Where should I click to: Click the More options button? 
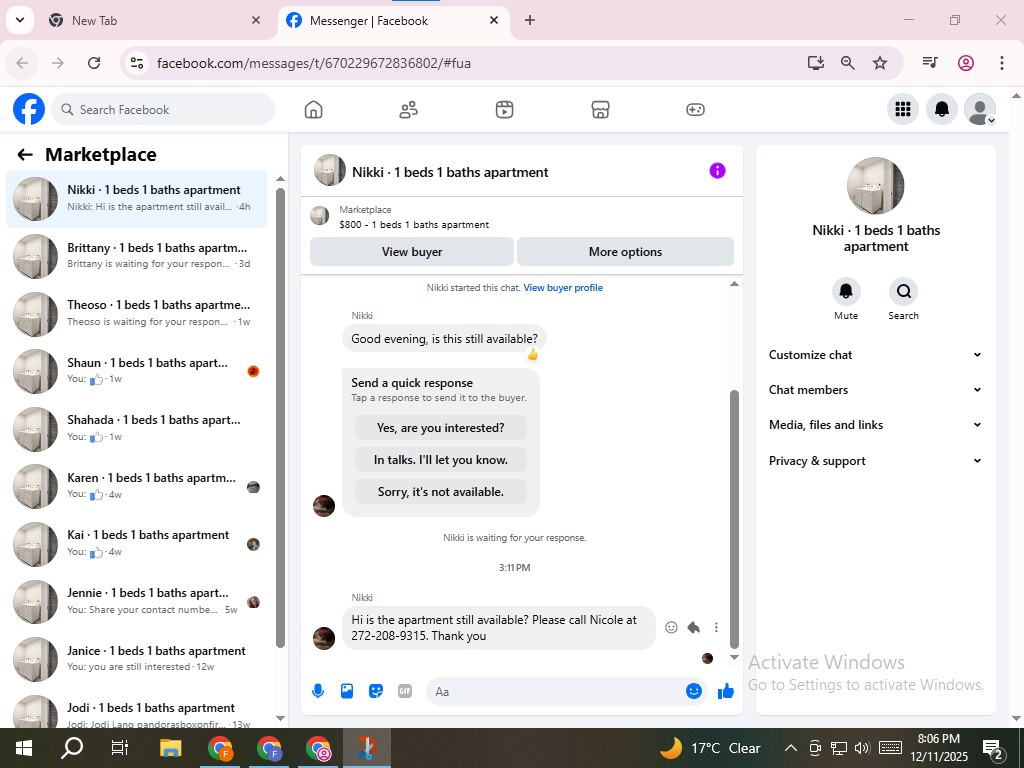[625, 251]
